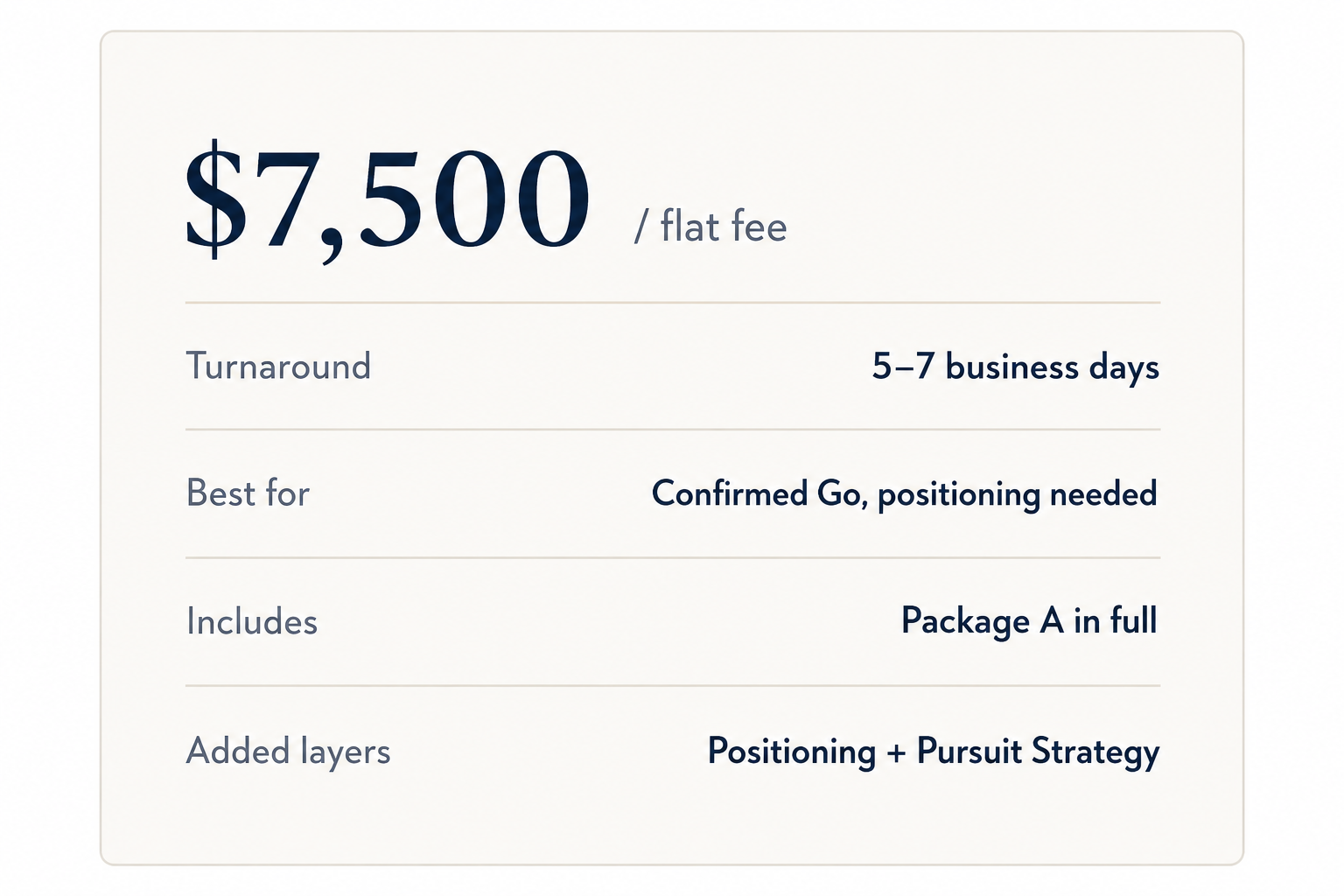Click the word 'business' in Turnaround row
Viewport: 1344px width, 896px height.
[x=1012, y=367]
